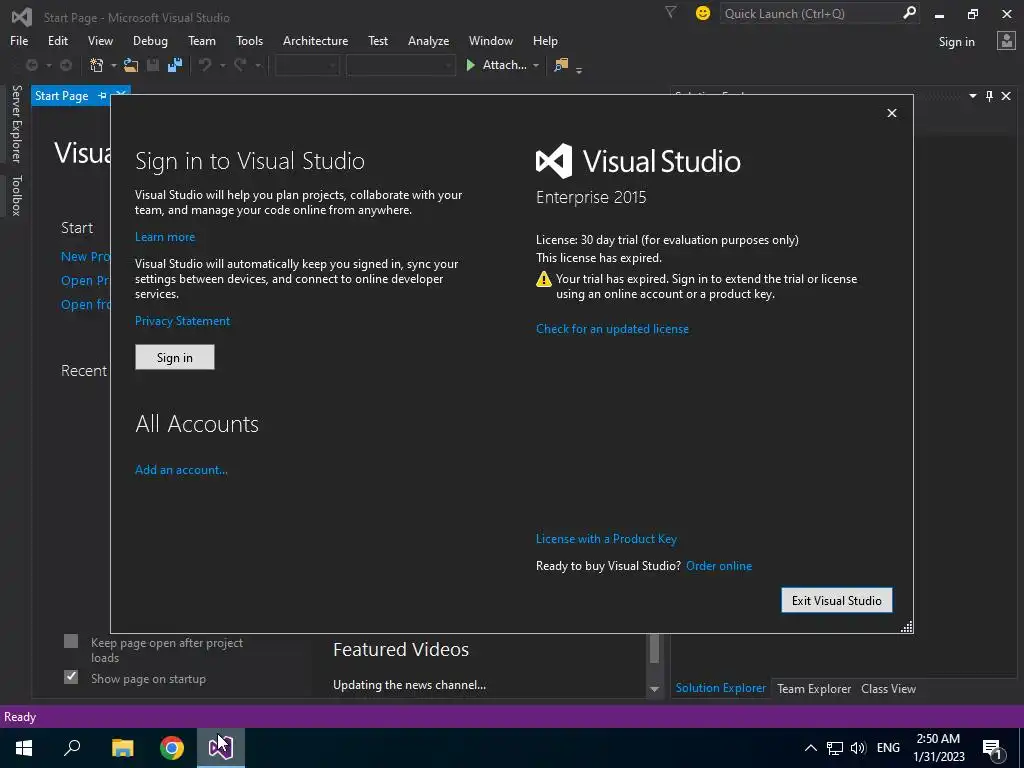Click the Visual Studio logo in title bar
The width and height of the screenshot is (1024, 768).
(x=22, y=17)
